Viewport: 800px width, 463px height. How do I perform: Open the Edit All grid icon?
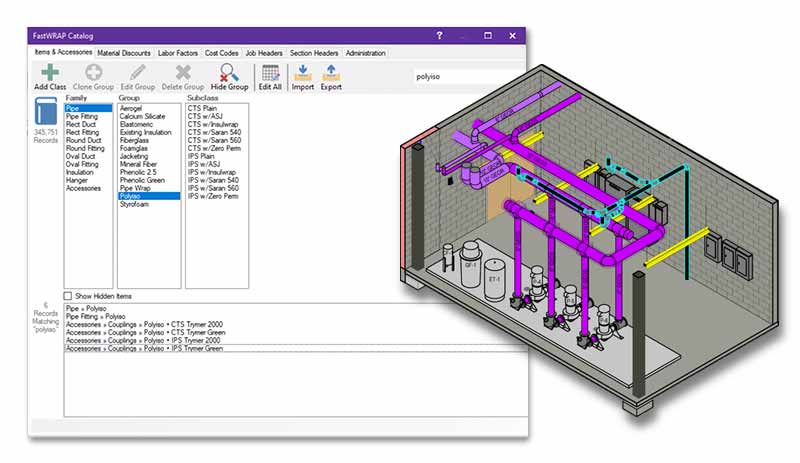tap(270, 72)
